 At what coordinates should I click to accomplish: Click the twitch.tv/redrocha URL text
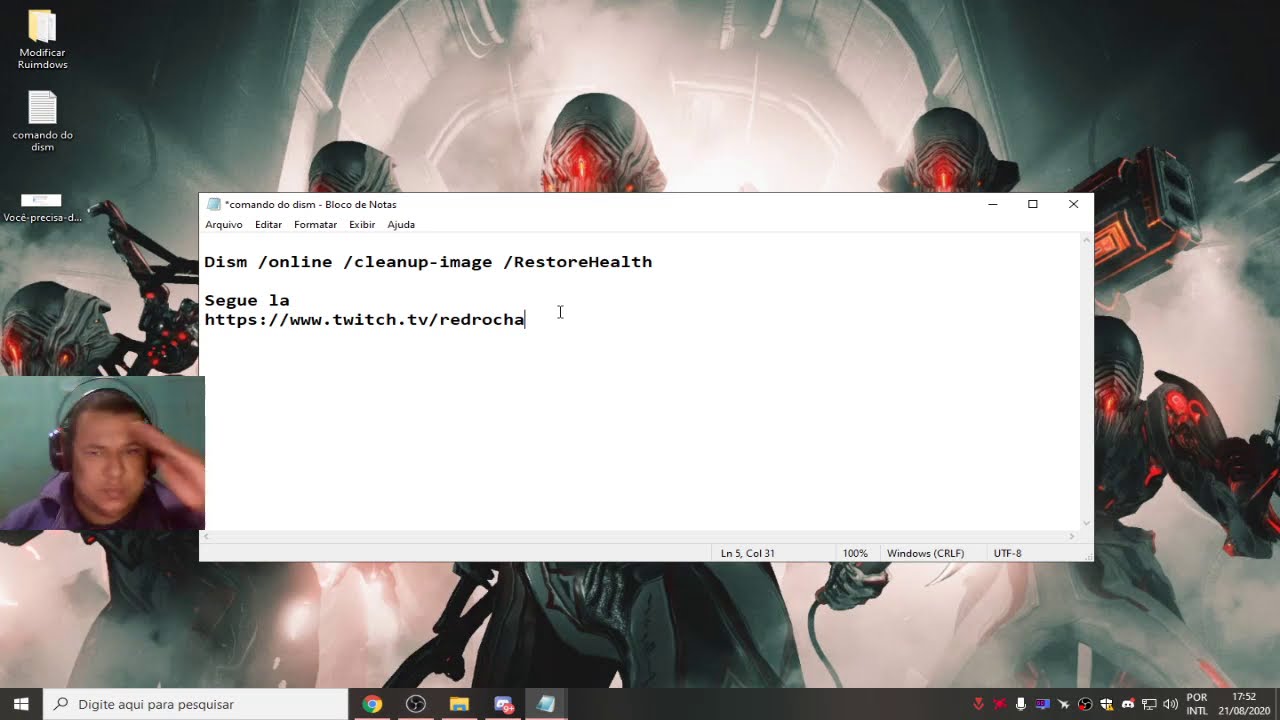(364, 319)
